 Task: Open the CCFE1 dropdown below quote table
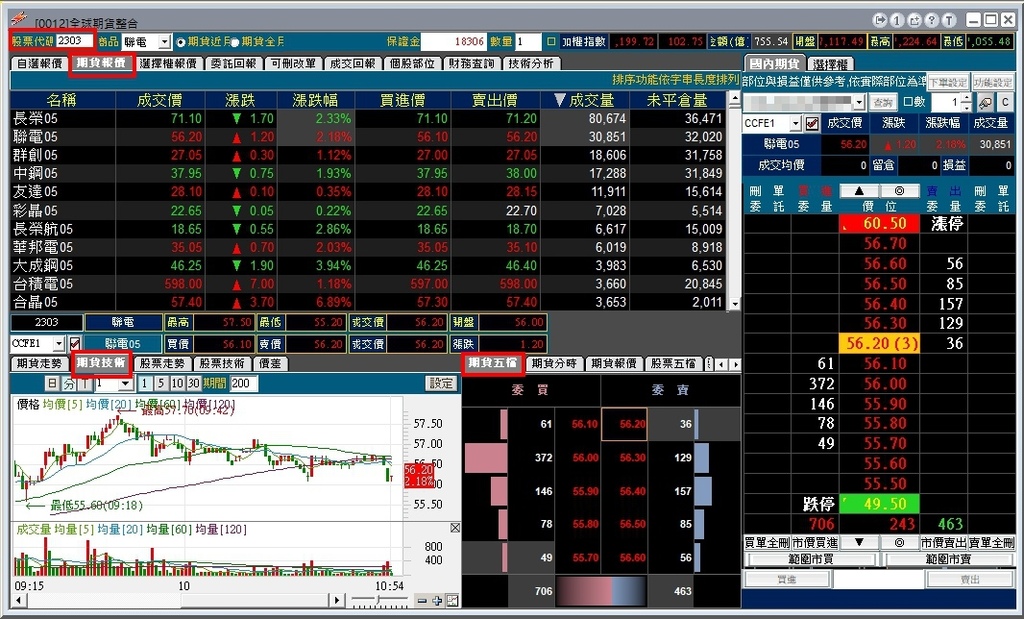pos(59,343)
